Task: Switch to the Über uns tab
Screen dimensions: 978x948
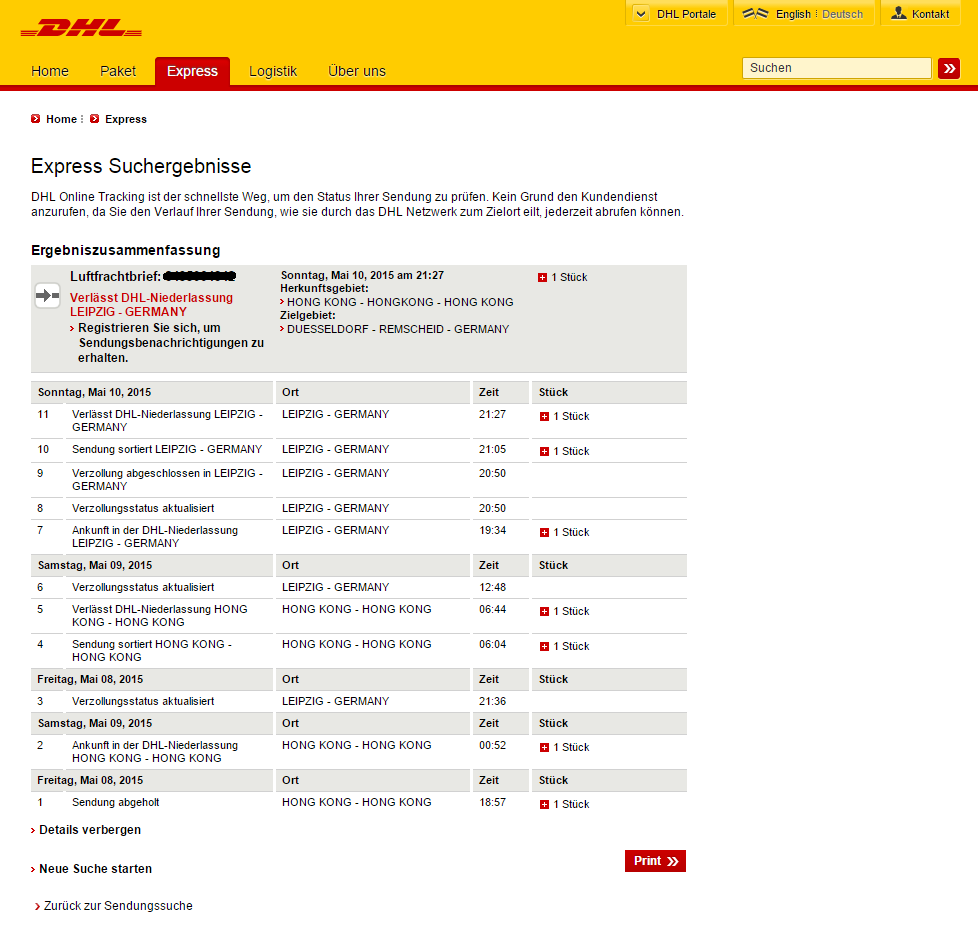Action: [356, 71]
